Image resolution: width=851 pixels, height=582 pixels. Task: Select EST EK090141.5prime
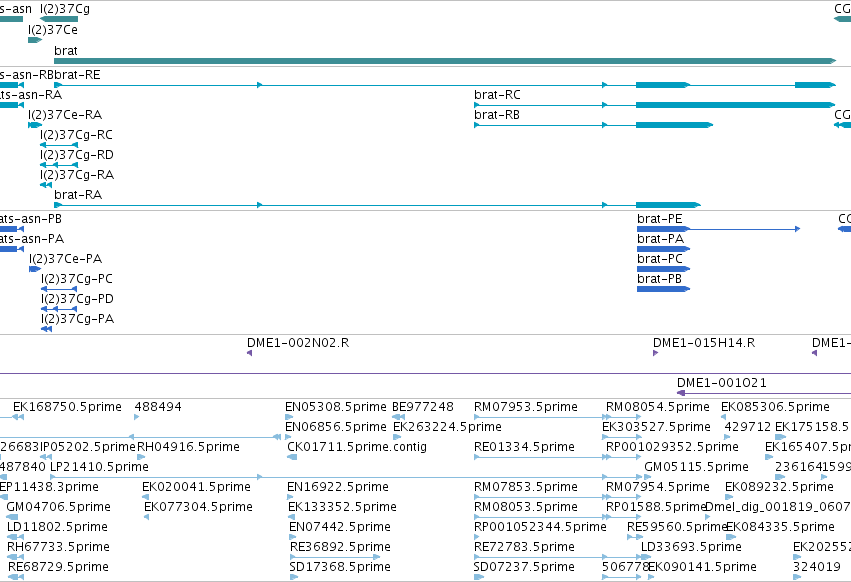coord(702,567)
